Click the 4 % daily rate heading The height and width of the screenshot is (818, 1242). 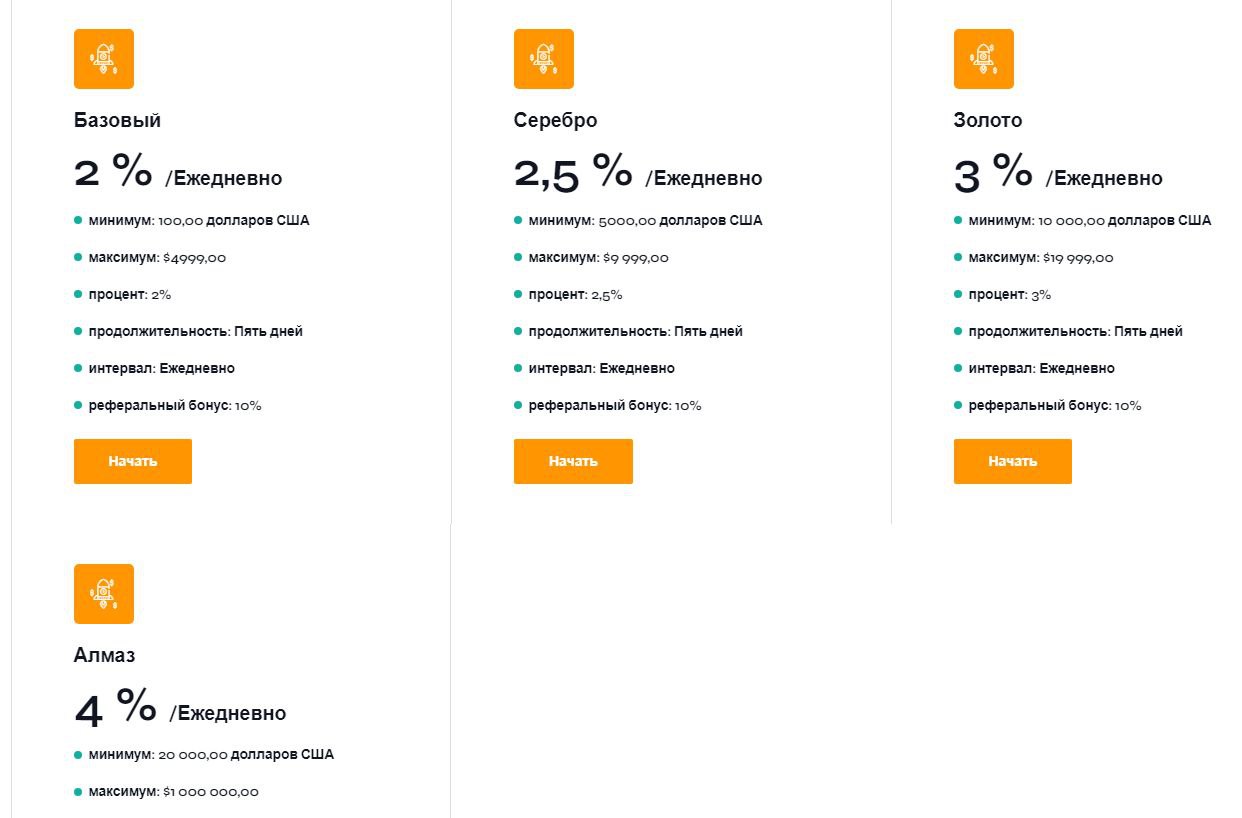point(180,708)
